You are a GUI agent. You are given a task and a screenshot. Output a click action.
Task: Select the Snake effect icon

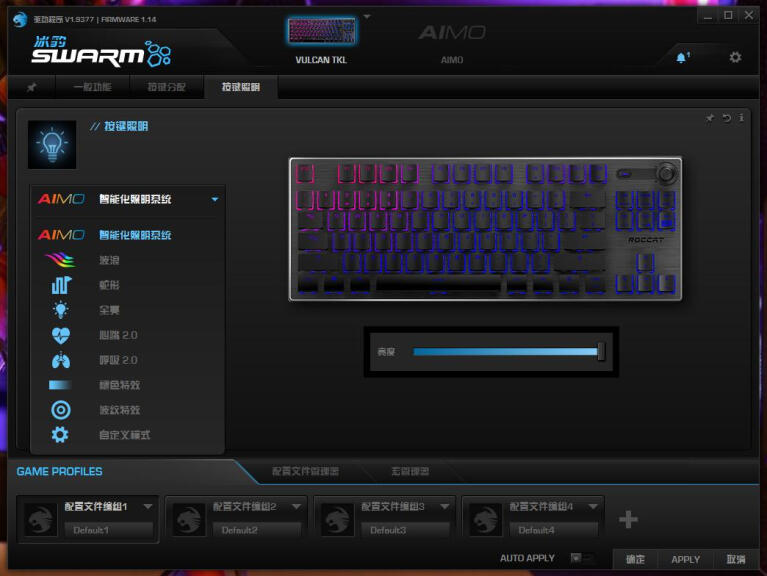(60, 285)
